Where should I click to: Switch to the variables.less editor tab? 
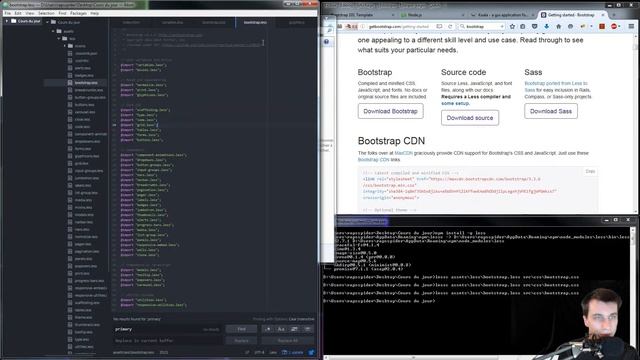pyautogui.click(x=172, y=22)
